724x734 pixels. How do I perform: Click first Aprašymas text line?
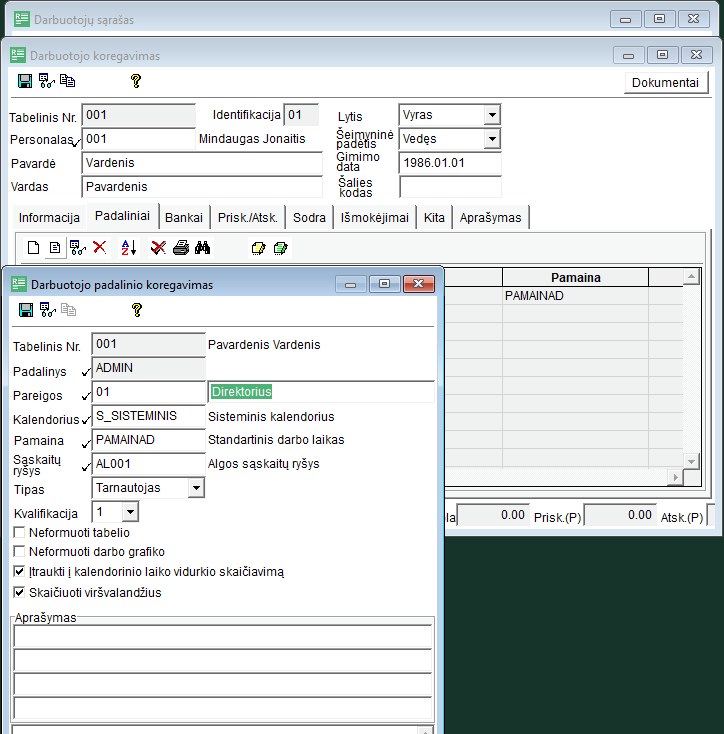[222, 637]
